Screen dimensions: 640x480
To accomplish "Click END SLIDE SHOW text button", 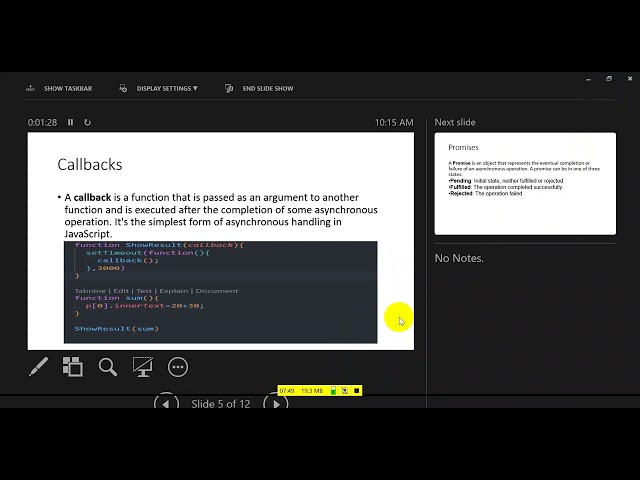I will point(268,89).
